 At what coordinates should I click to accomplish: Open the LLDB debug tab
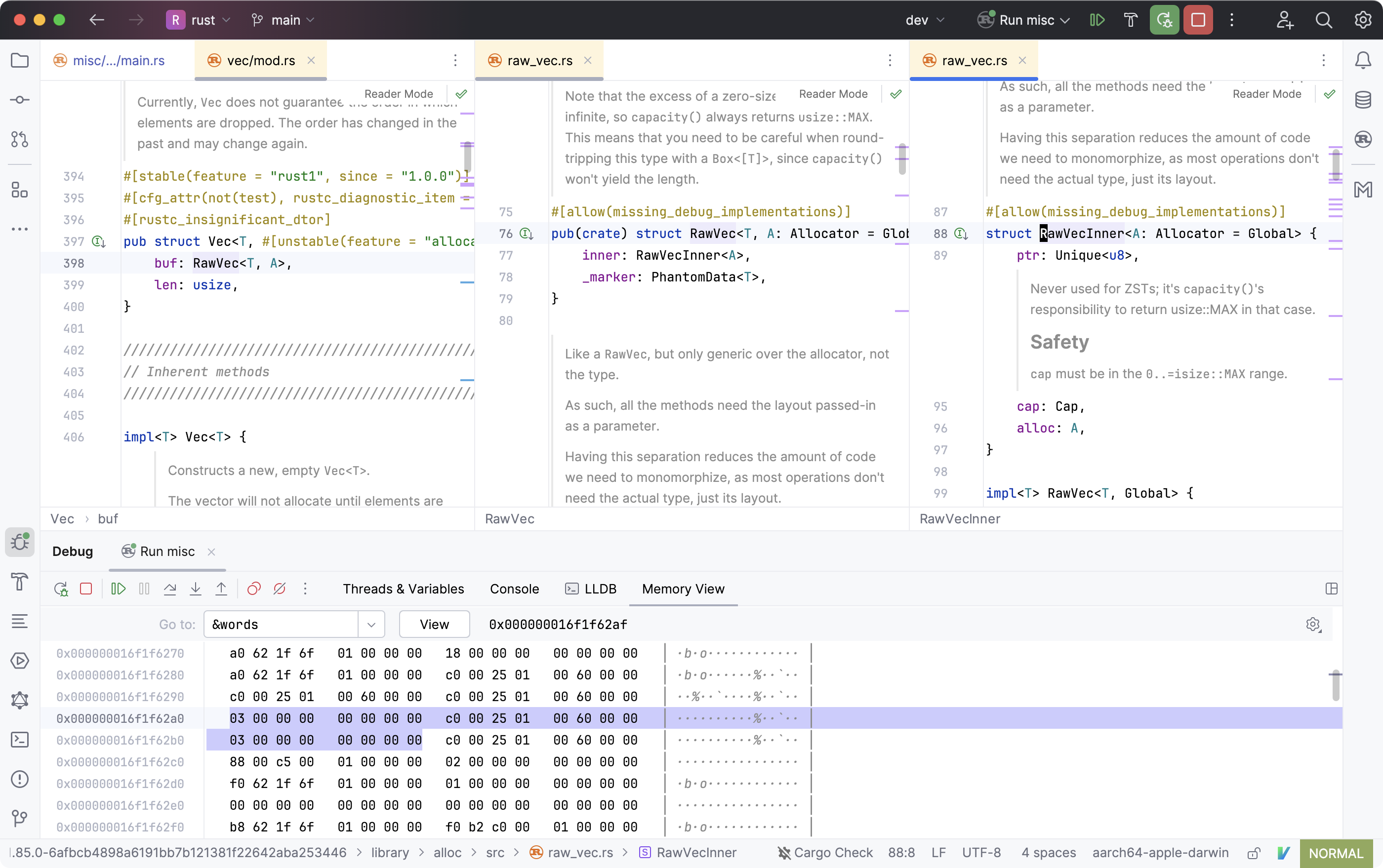click(x=590, y=589)
